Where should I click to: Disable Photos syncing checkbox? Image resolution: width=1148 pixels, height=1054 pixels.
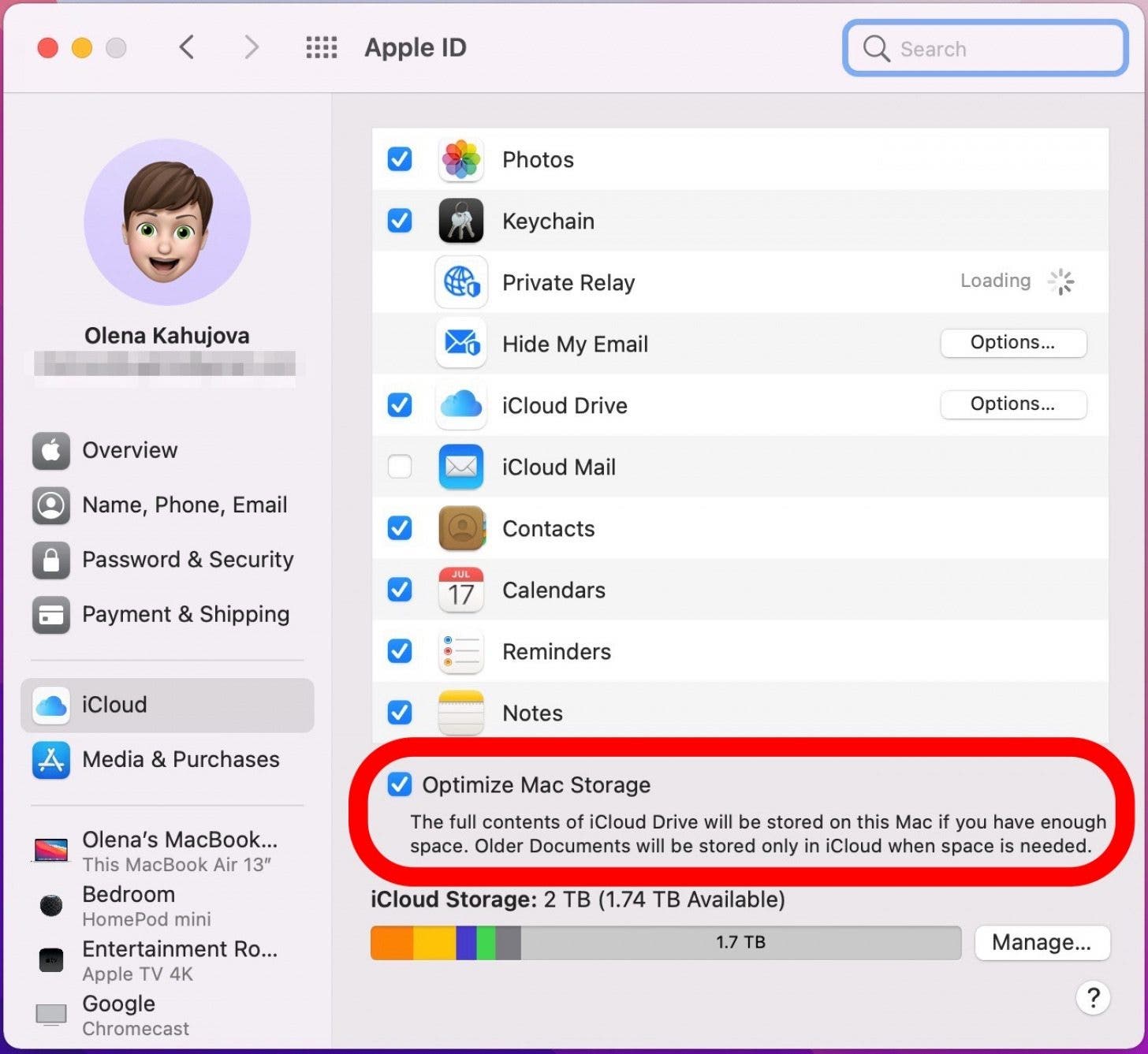point(400,159)
